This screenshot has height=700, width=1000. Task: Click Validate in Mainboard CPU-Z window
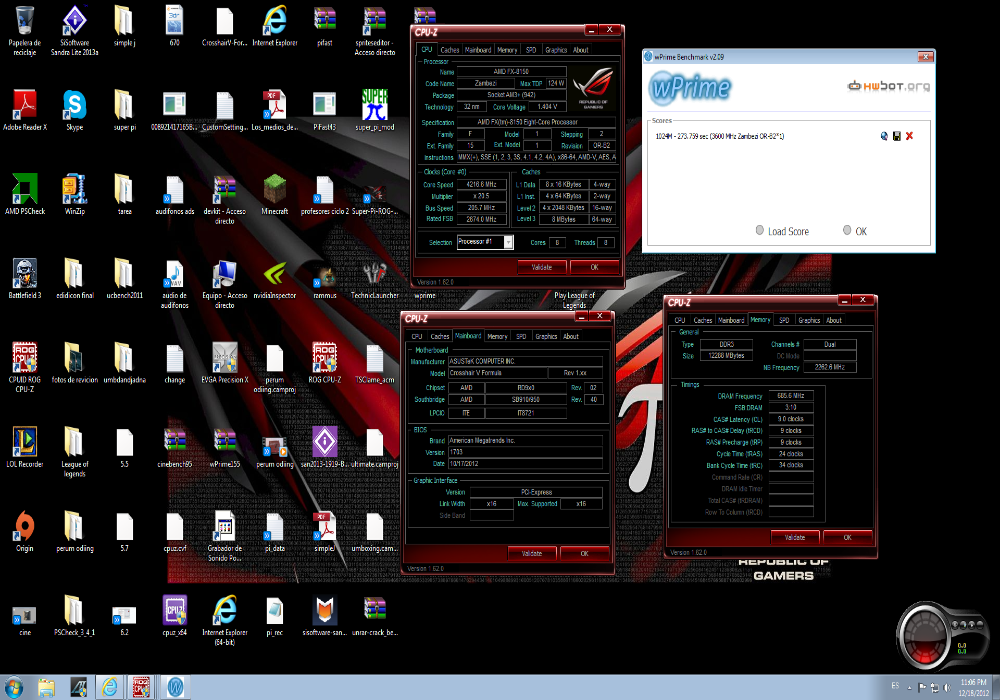pyautogui.click(x=532, y=553)
